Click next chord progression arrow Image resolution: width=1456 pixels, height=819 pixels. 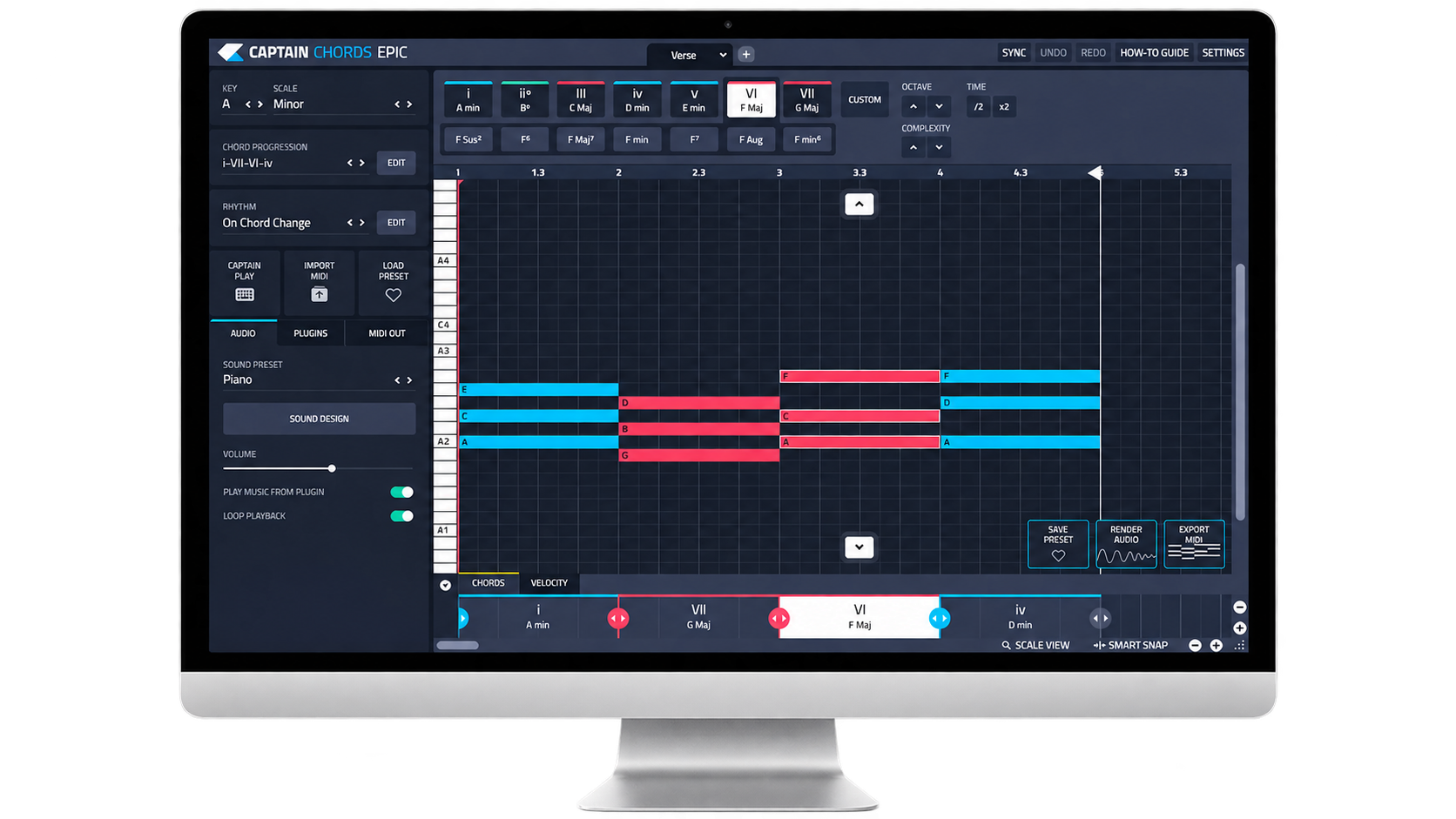362,163
